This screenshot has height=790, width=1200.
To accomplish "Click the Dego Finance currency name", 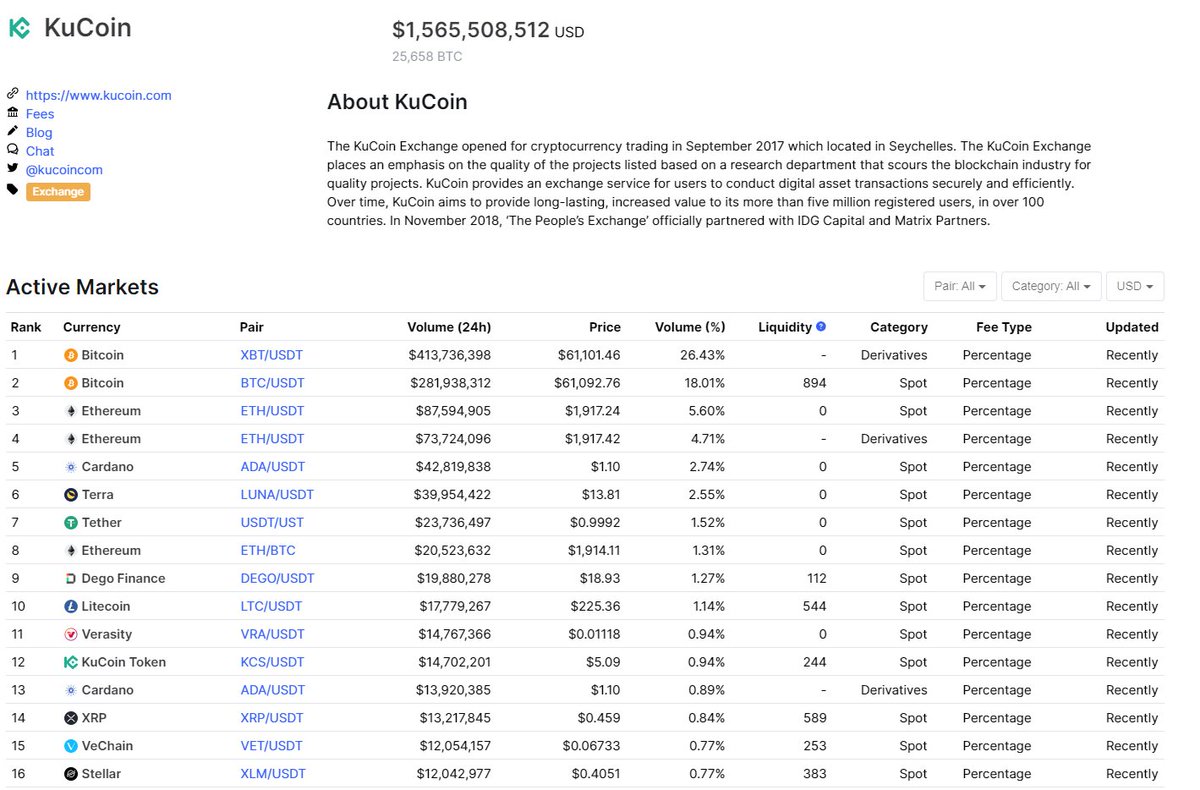I will (123, 579).
